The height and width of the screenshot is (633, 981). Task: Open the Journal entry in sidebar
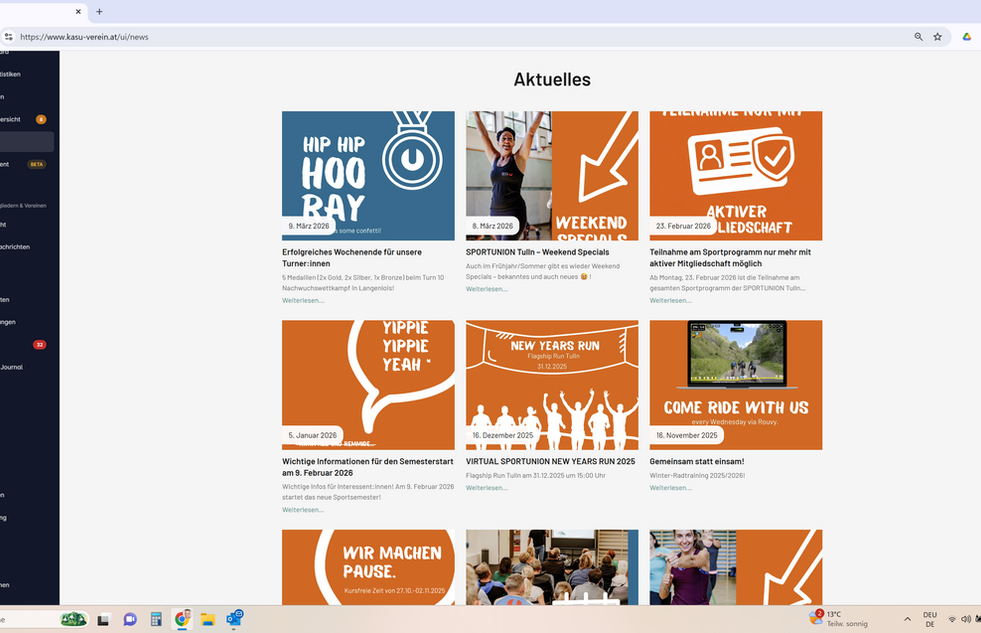(x=12, y=367)
